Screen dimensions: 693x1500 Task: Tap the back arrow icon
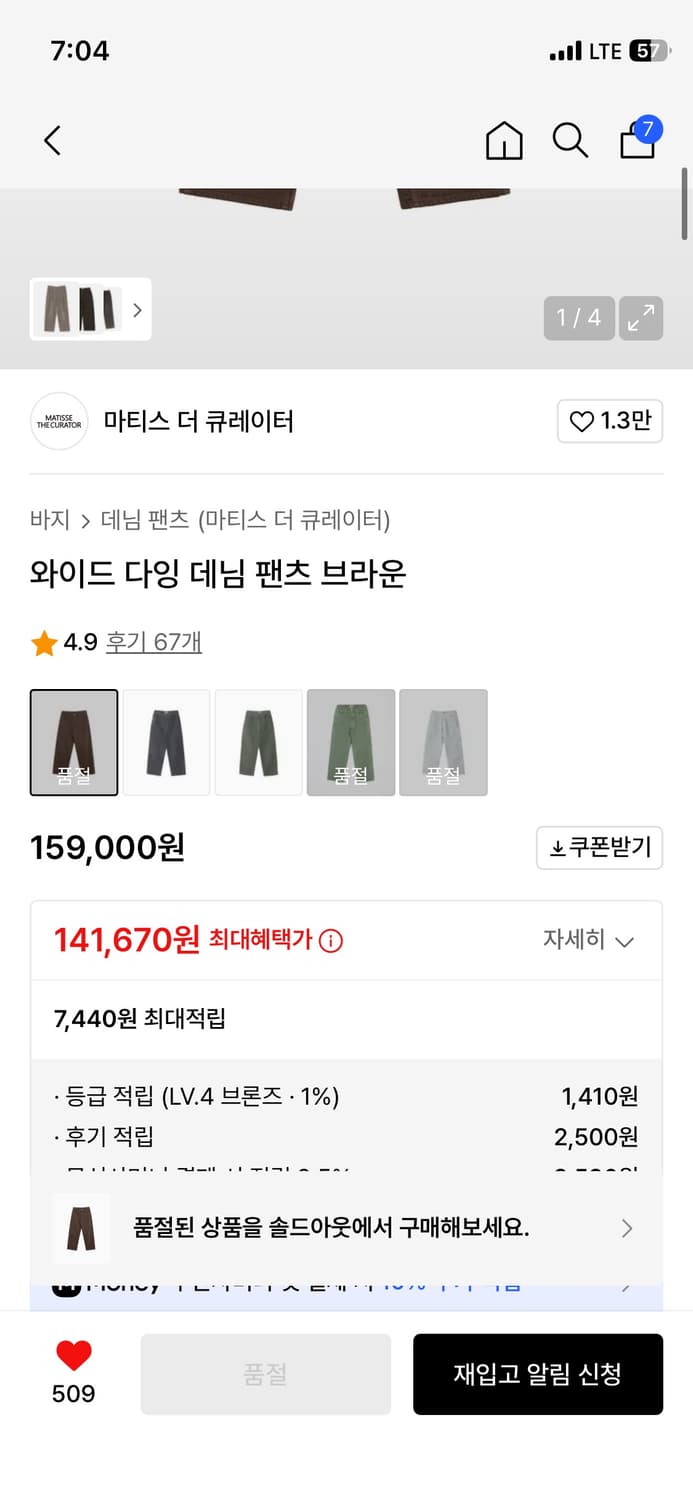click(53, 140)
